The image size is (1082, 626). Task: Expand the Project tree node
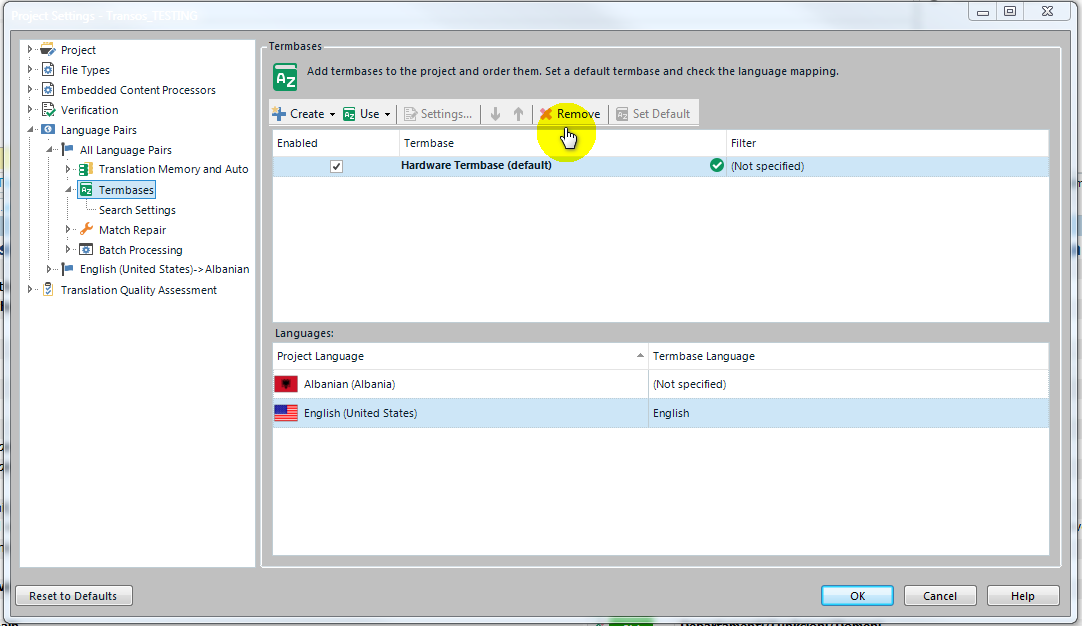(x=31, y=50)
